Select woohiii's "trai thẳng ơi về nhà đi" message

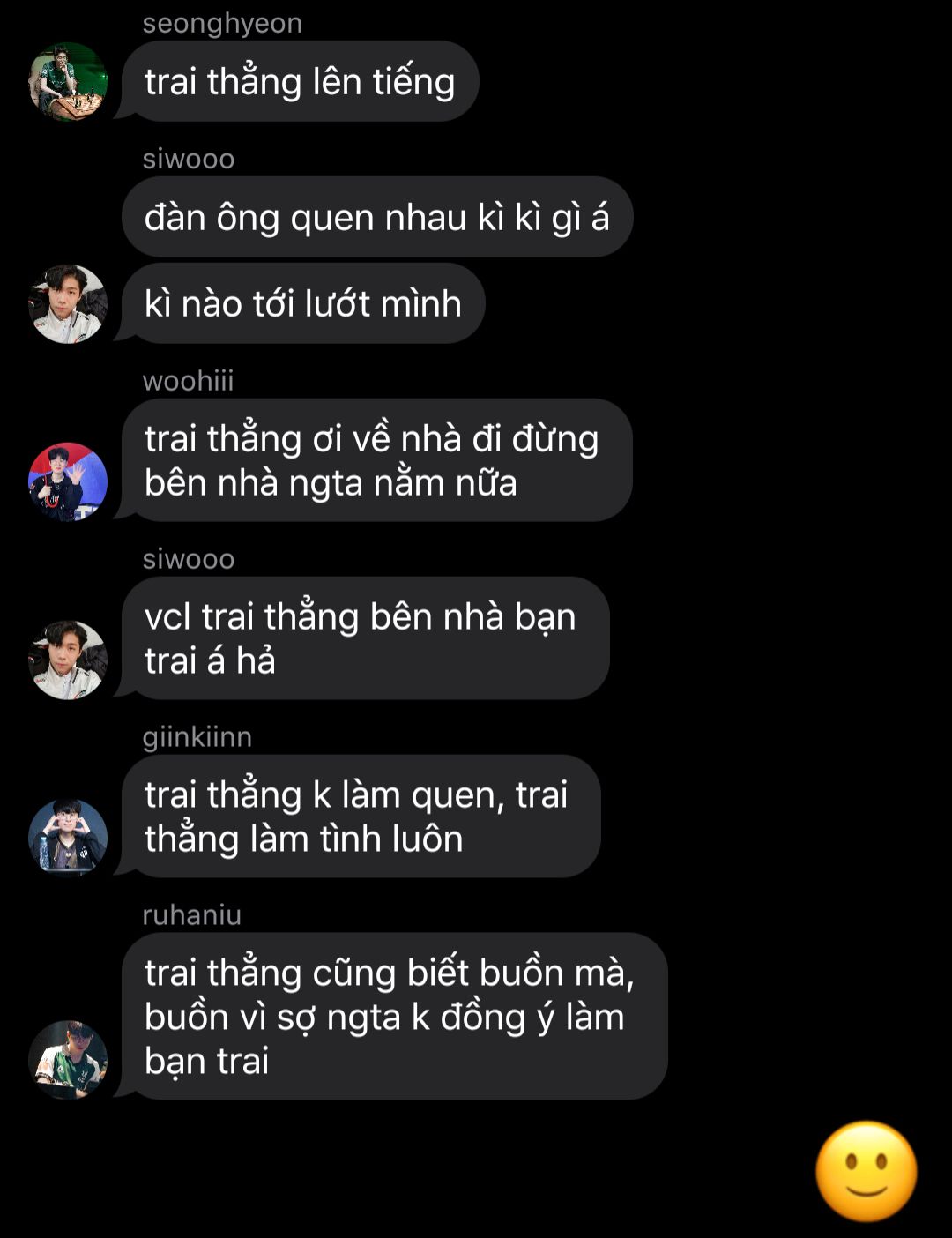[377, 460]
